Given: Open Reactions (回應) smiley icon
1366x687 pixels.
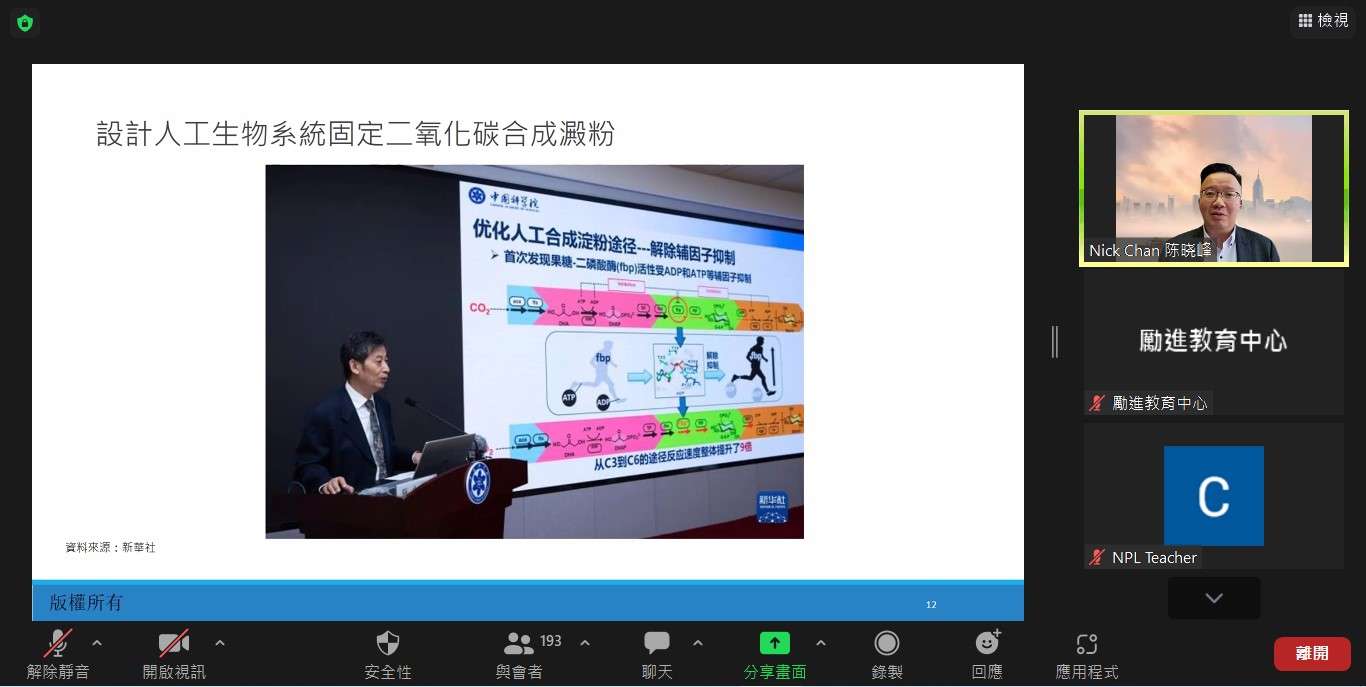Looking at the screenshot, I should (x=987, y=643).
